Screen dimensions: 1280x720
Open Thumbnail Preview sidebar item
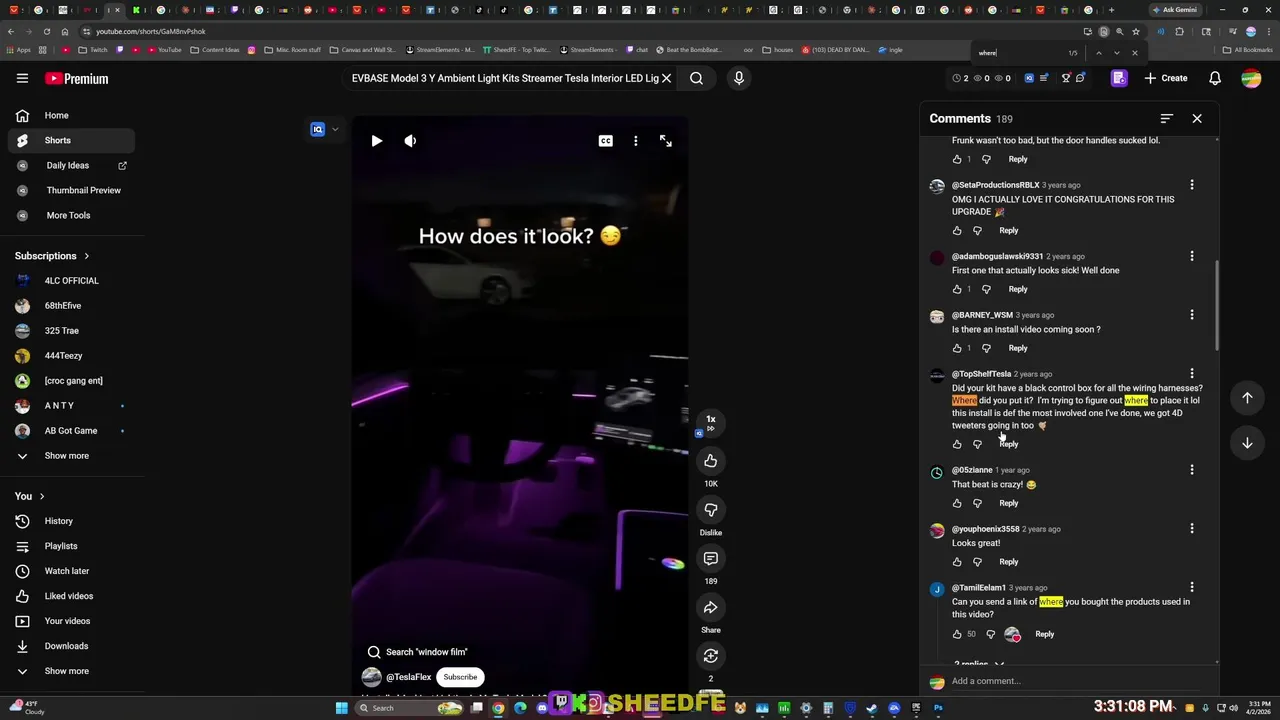[x=72, y=190]
